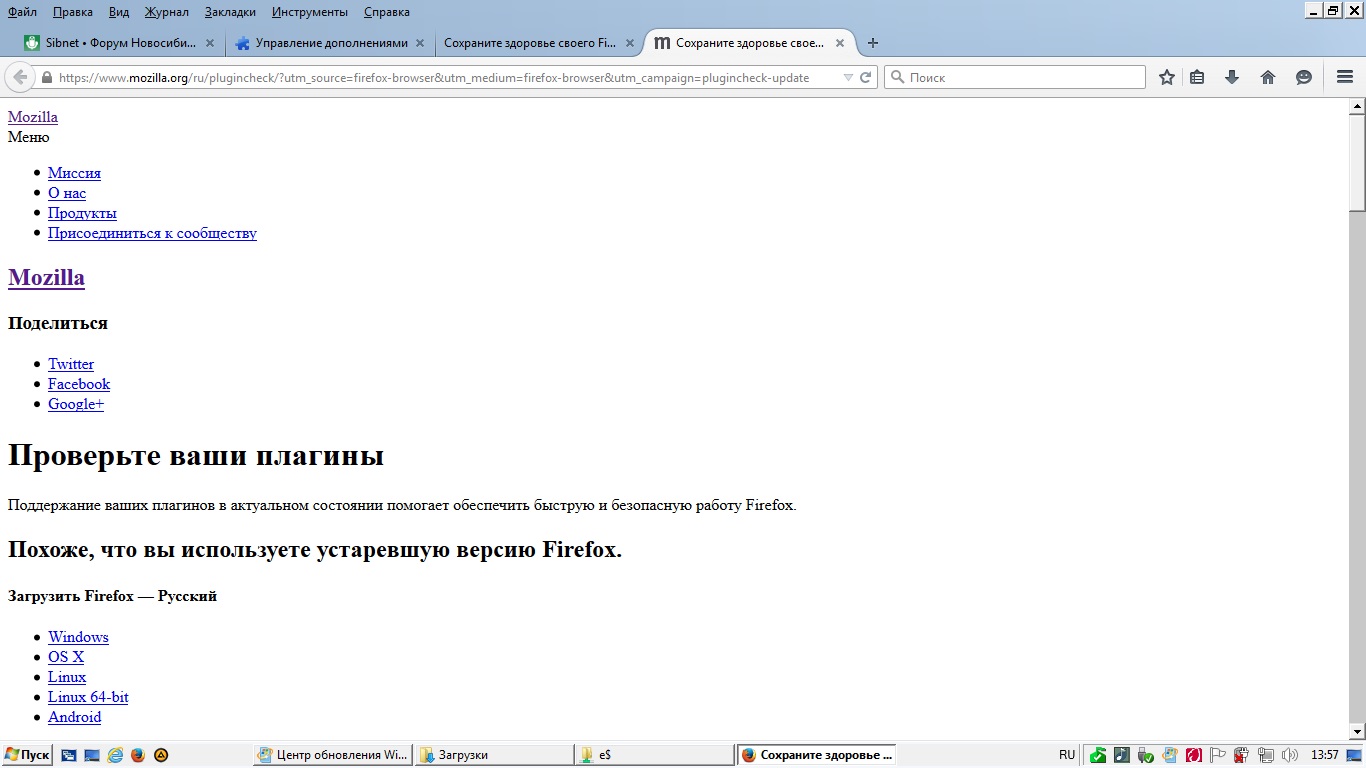Follow Присоединиться к сообществу link

coord(152,233)
